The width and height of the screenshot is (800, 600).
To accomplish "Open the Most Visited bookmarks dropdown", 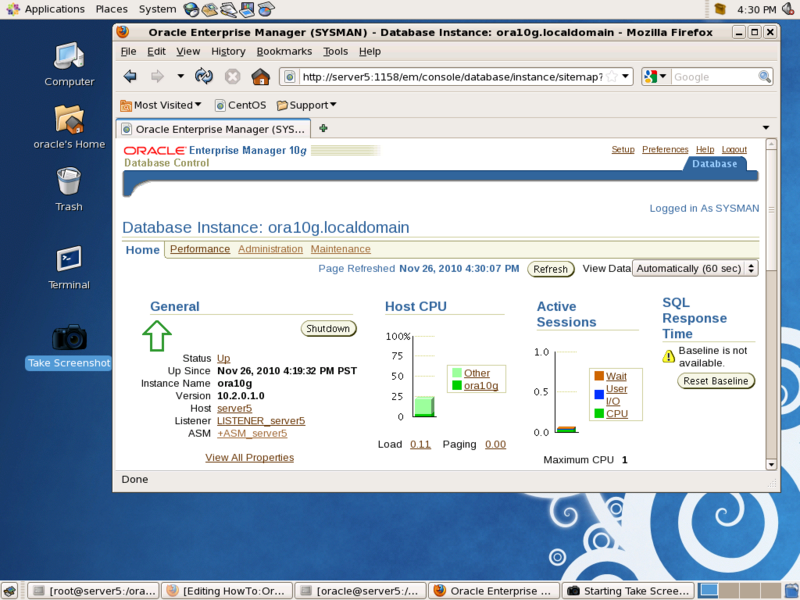I will (161, 105).
